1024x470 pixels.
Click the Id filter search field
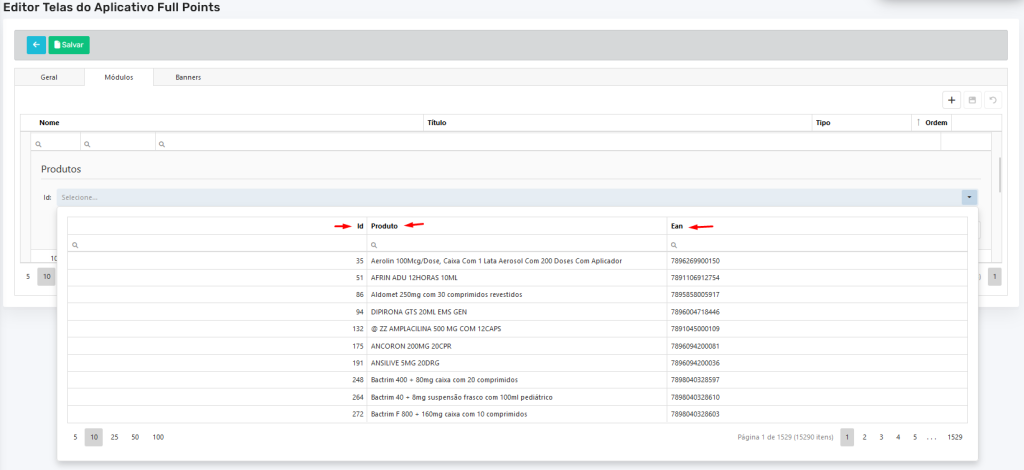tap(217, 245)
